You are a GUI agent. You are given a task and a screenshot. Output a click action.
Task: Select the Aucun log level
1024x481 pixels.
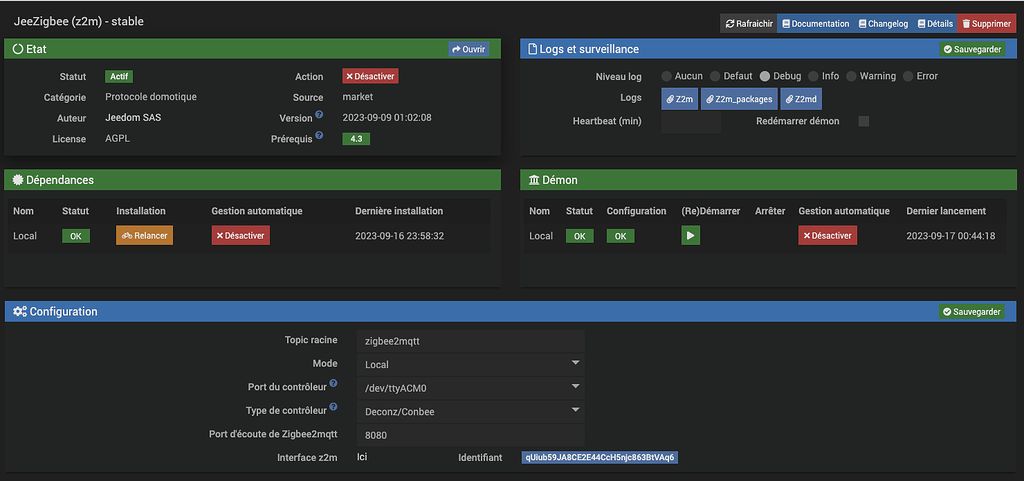666,76
